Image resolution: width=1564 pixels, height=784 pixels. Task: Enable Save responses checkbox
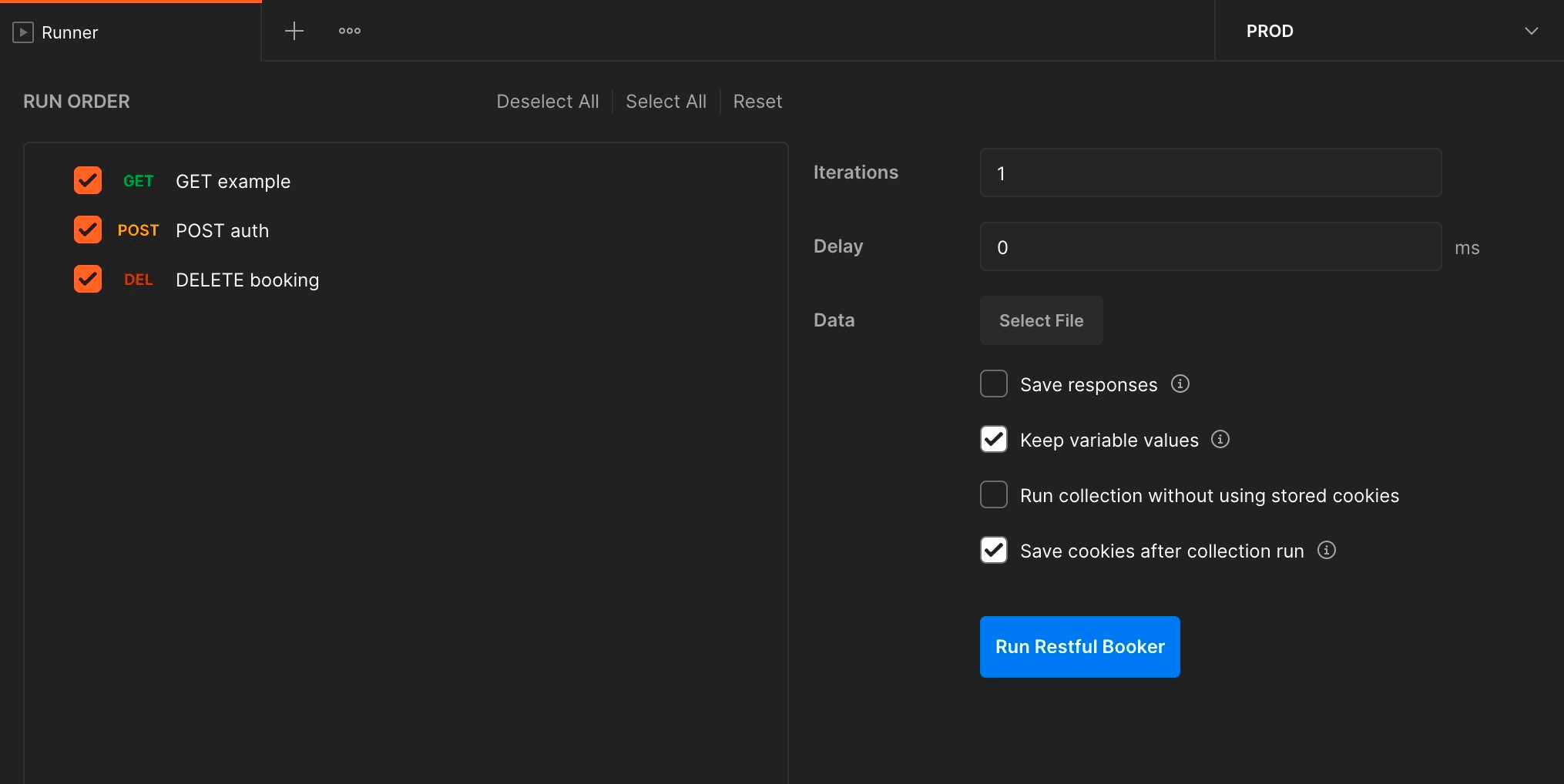(994, 384)
